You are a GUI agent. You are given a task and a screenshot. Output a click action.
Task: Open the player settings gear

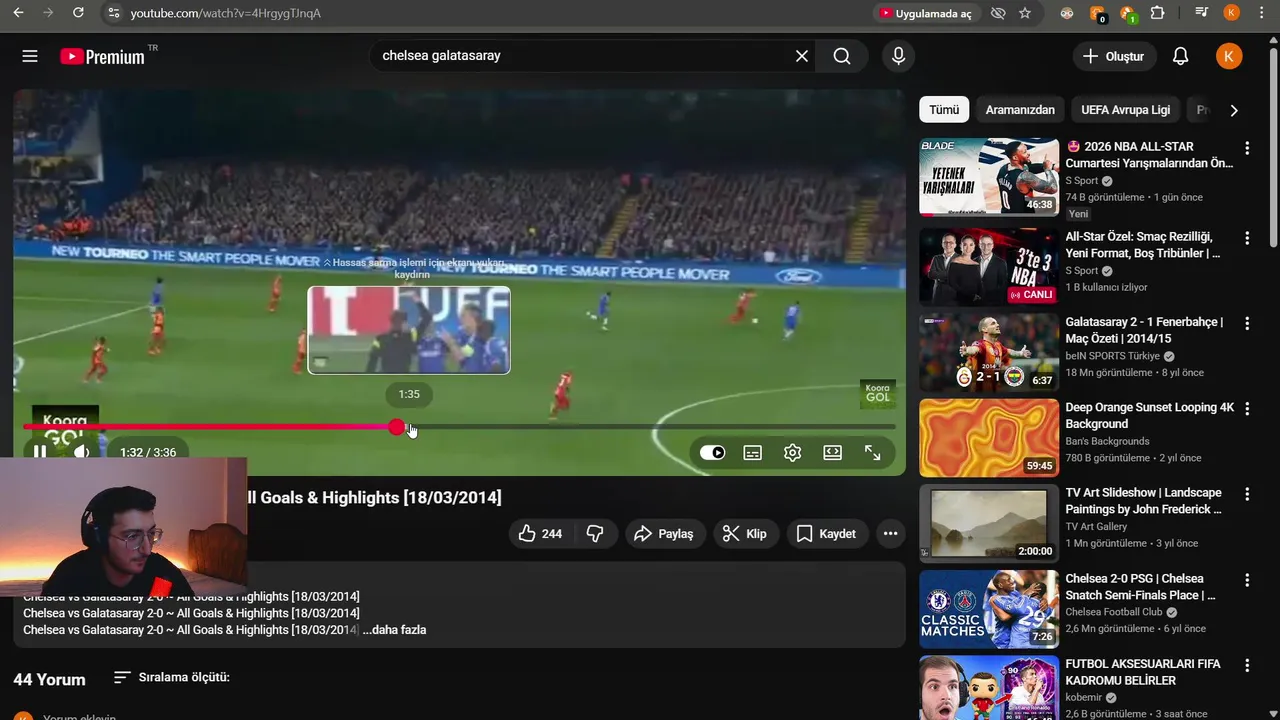click(793, 452)
